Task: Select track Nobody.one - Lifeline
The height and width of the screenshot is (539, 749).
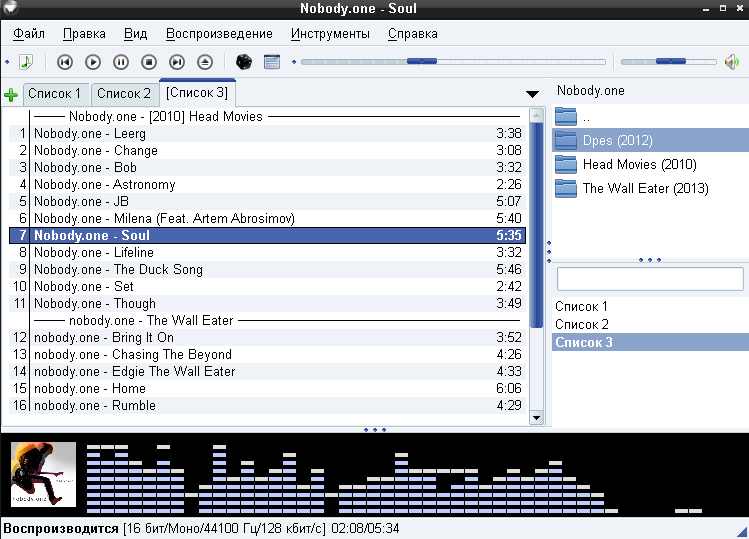Action: (x=268, y=252)
